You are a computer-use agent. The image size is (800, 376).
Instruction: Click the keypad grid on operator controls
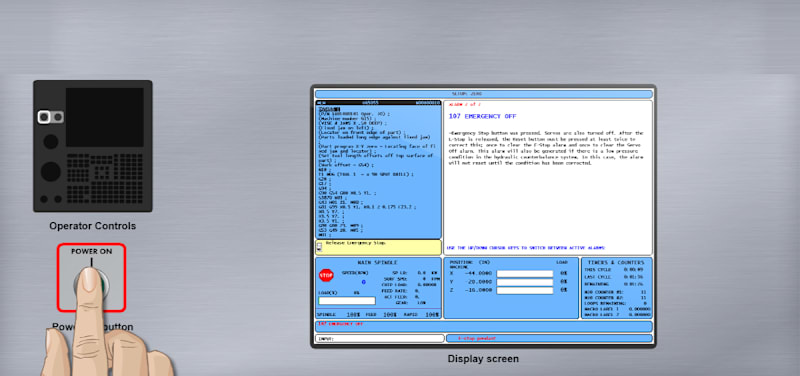point(105,178)
